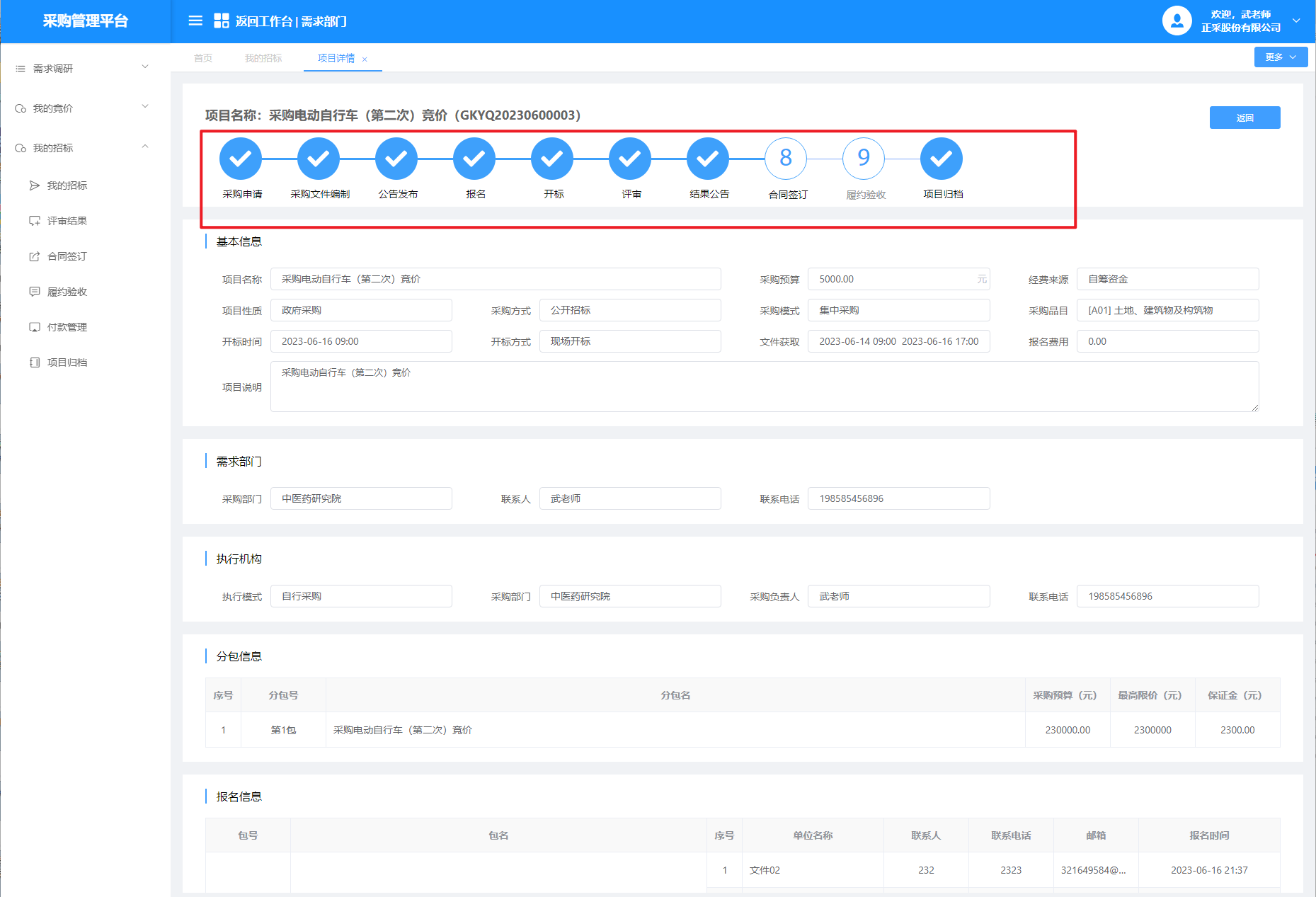Click the 项目归档 checkmark step
This screenshot has height=897, width=1316.
tap(942, 159)
